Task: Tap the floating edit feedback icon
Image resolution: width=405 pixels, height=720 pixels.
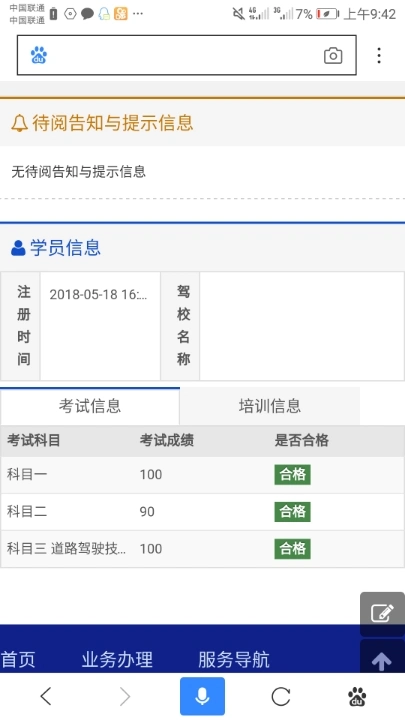Action: [382, 613]
